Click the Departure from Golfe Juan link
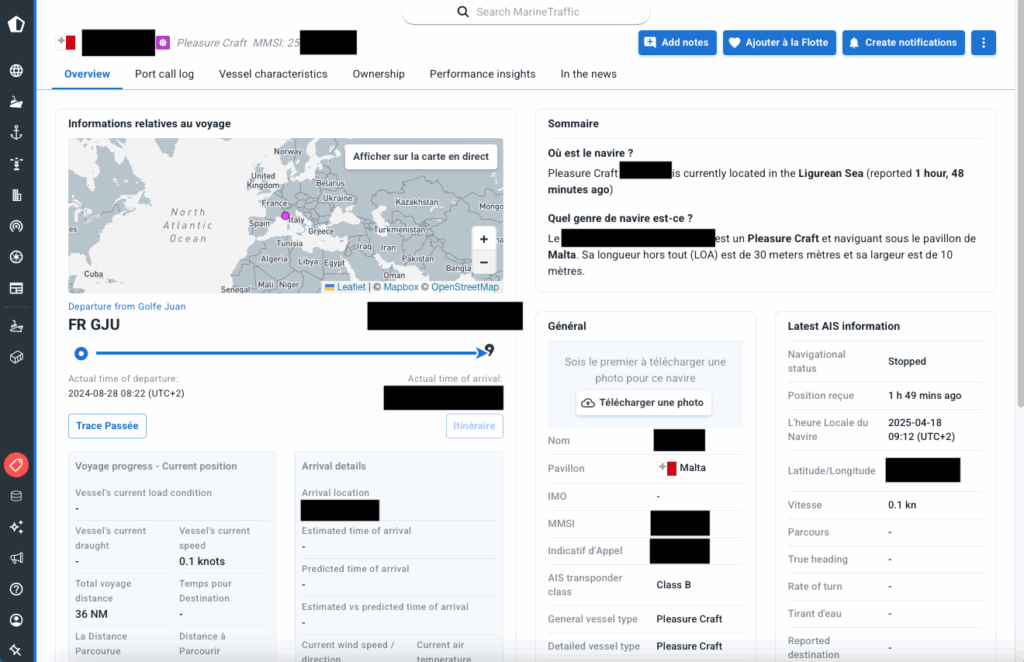The height and width of the screenshot is (662, 1024). click(127, 306)
